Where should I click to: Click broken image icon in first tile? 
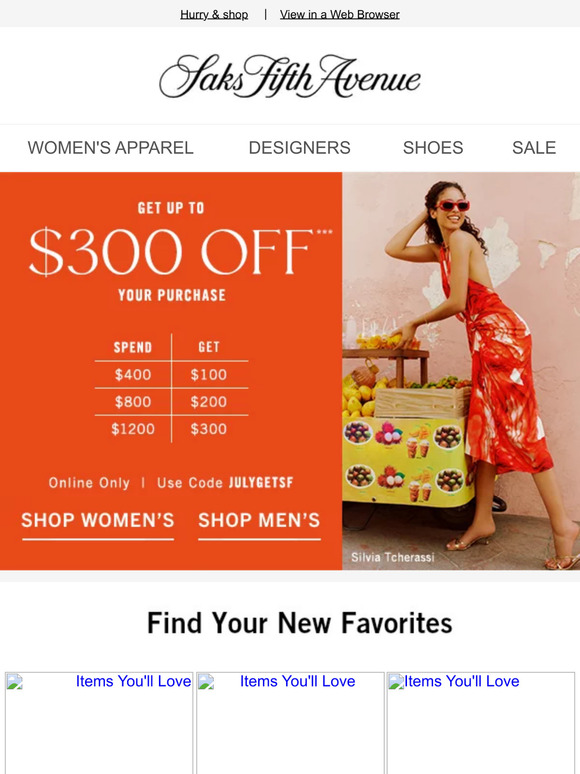click(14, 682)
